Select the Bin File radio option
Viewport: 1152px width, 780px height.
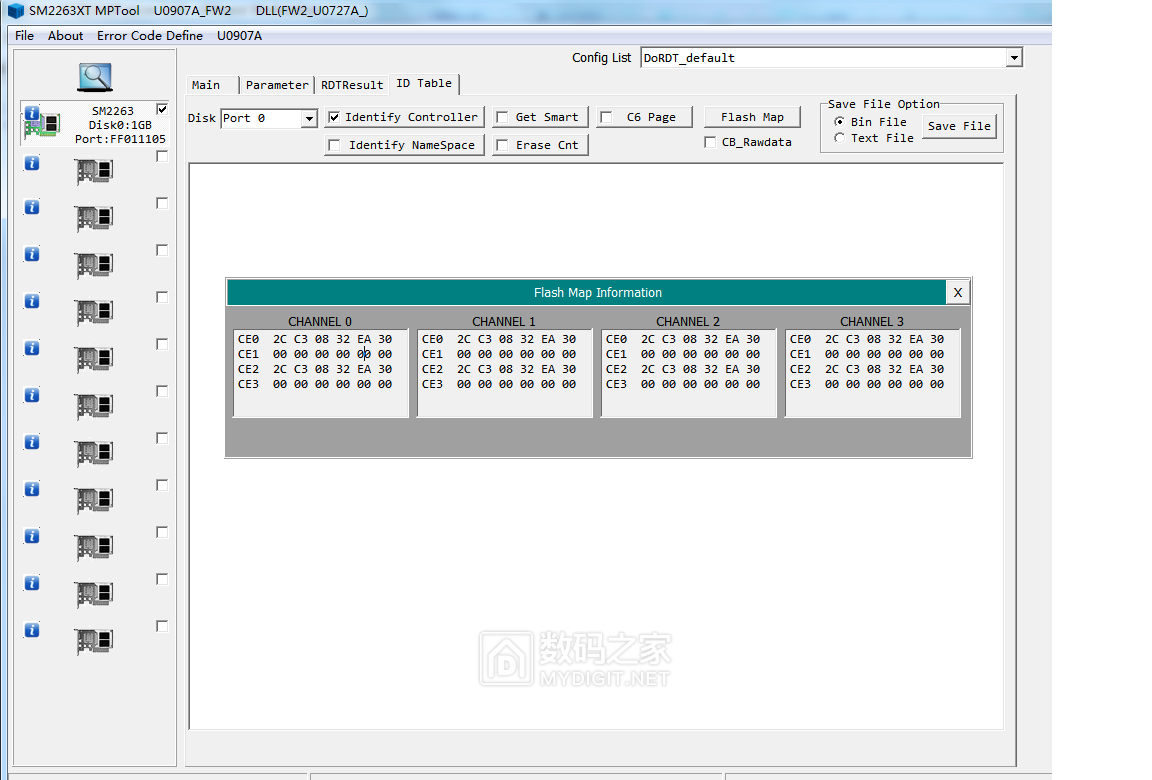click(x=839, y=122)
